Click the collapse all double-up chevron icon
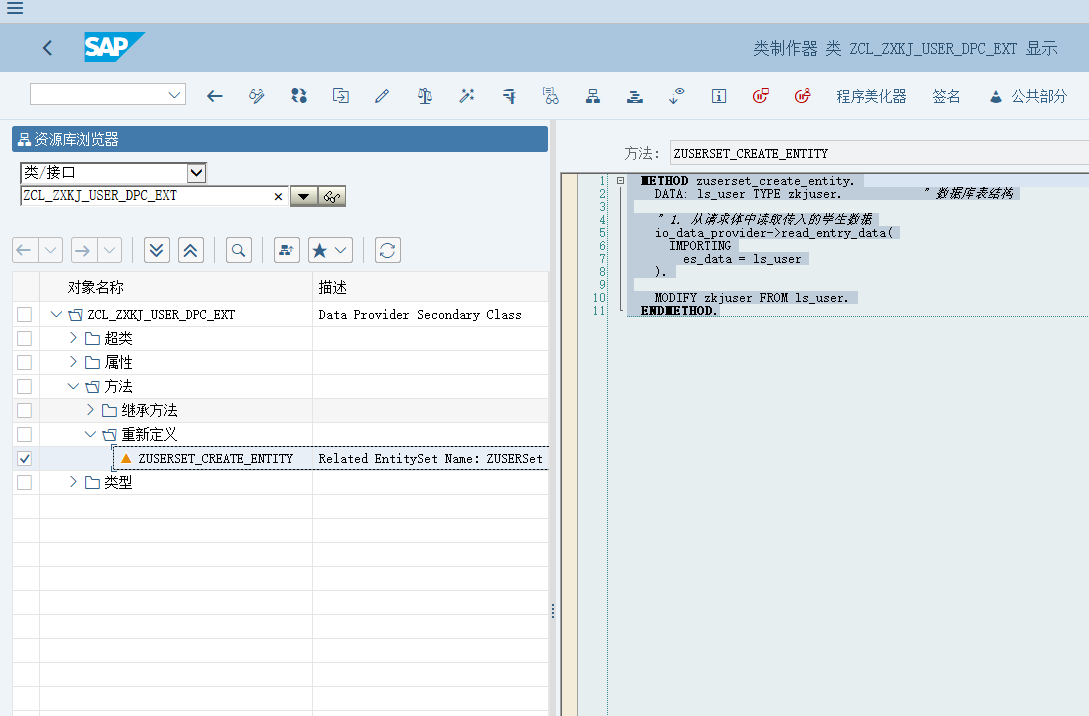The image size is (1089, 716). coord(190,250)
